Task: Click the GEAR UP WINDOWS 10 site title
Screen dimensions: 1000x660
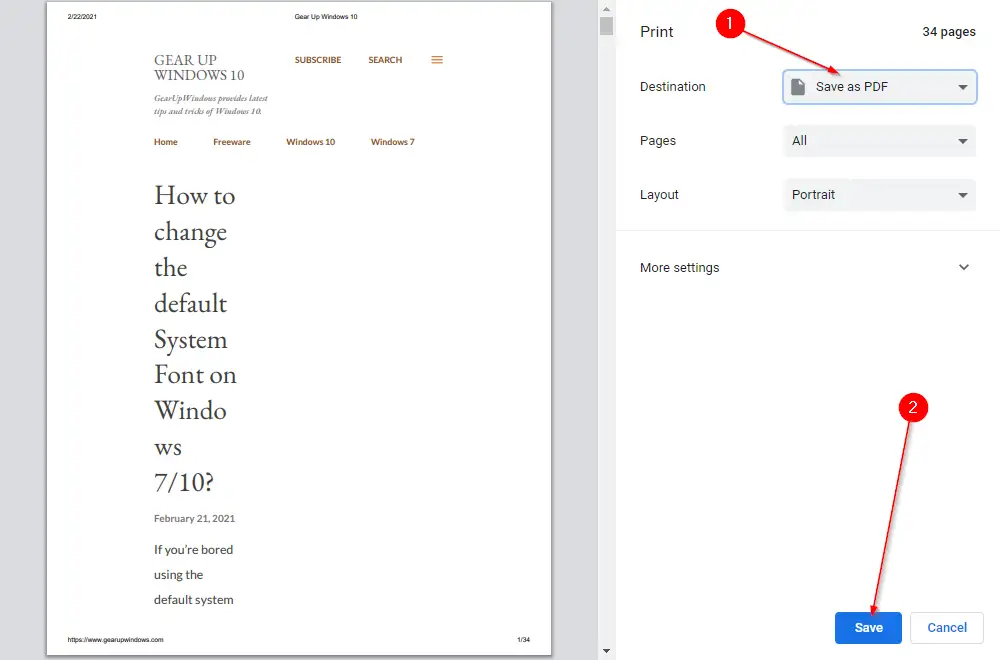Action: pos(199,68)
